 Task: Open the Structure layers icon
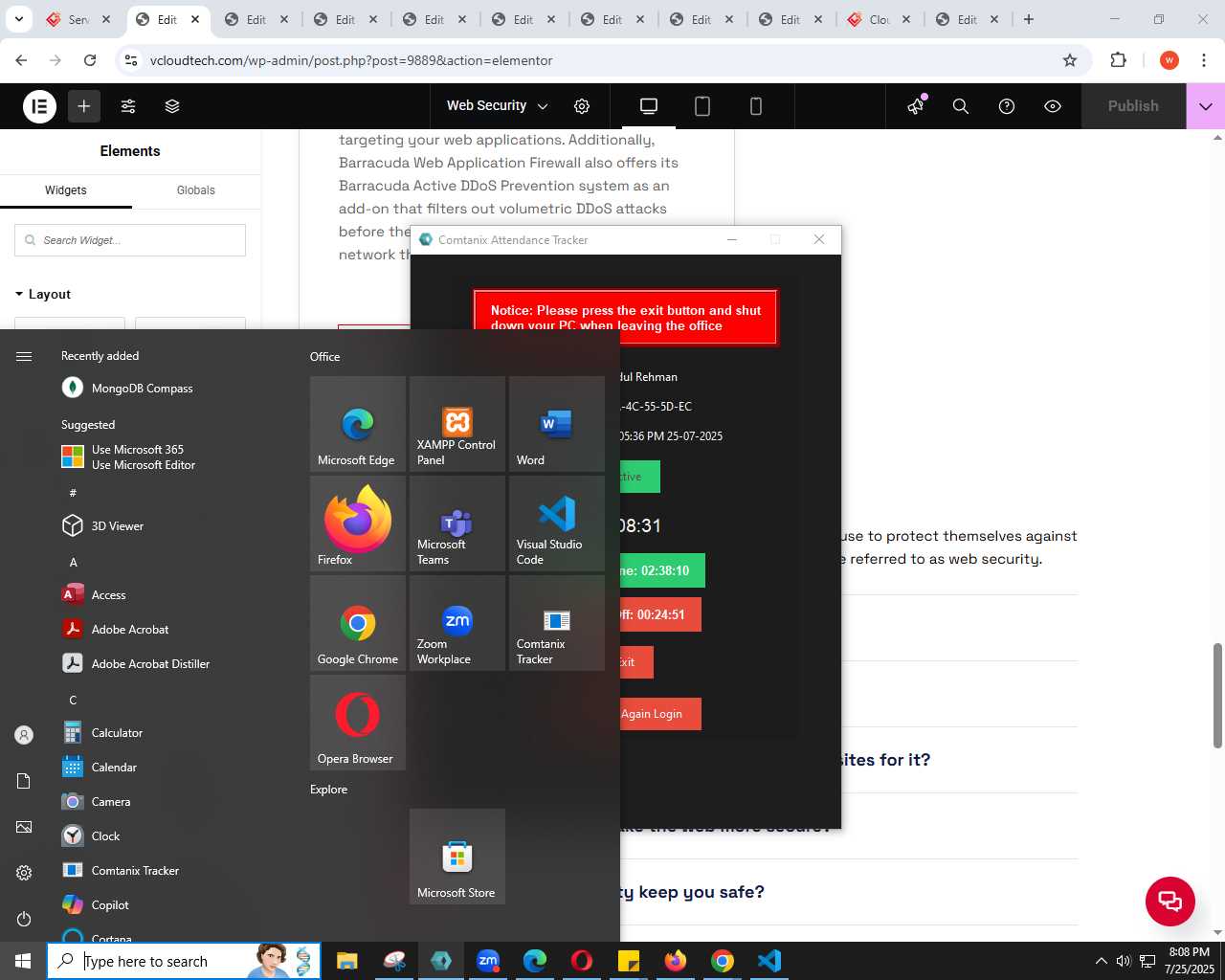pyautogui.click(x=172, y=106)
